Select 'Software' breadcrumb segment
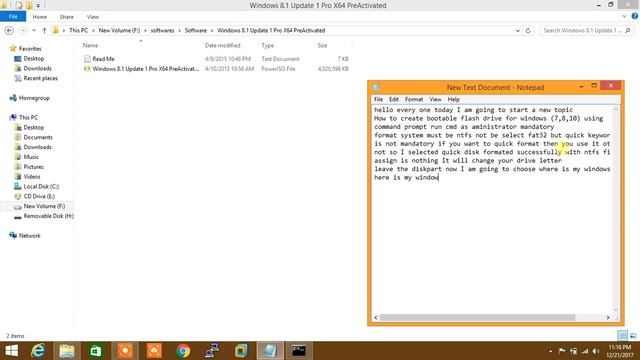 tap(196, 31)
